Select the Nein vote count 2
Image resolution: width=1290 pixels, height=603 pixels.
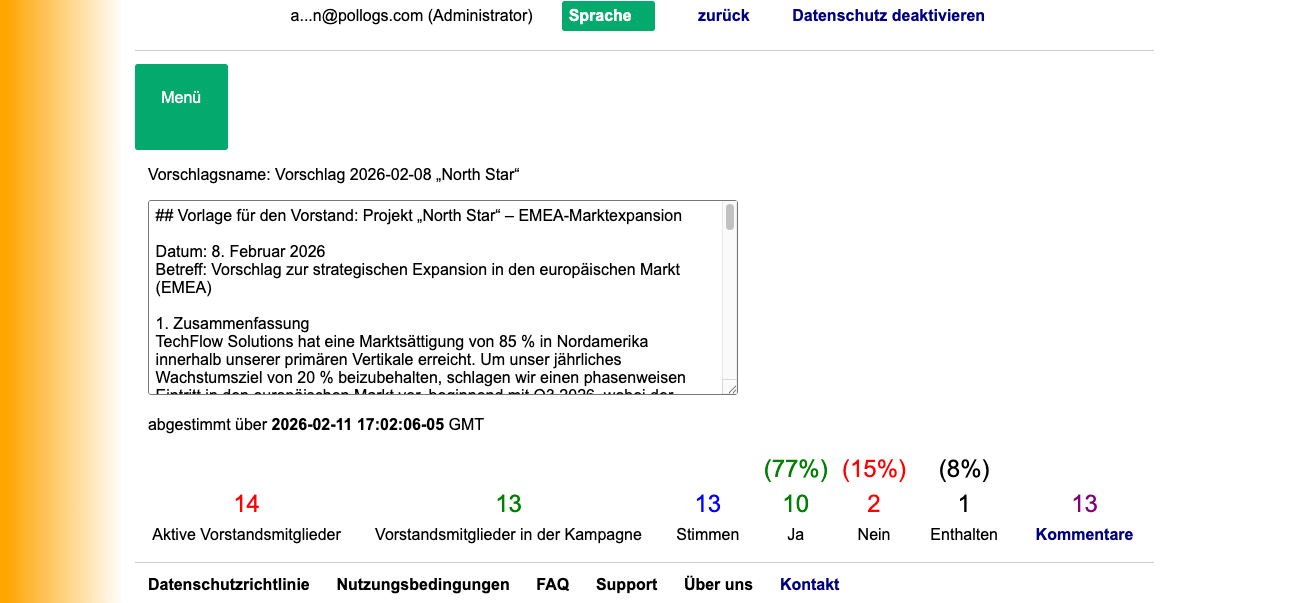(873, 505)
